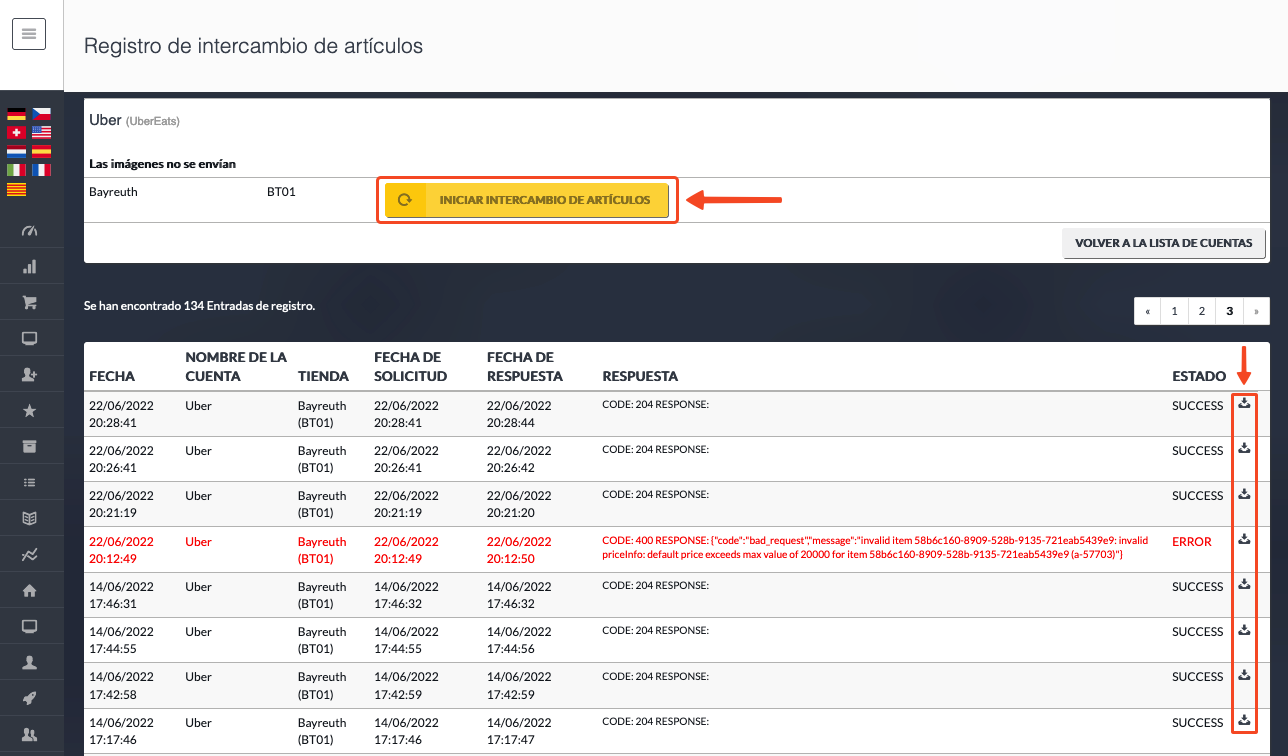1288x756 pixels.
Task: Open the open-book sidebar icon
Action: 29,518
